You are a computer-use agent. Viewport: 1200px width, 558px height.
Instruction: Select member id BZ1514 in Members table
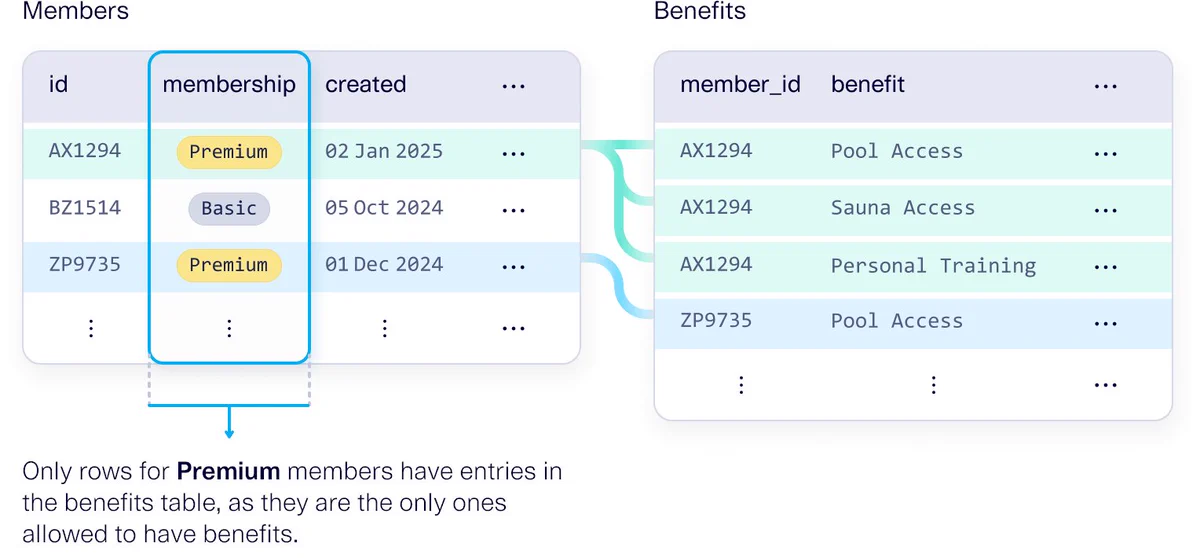point(85,208)
